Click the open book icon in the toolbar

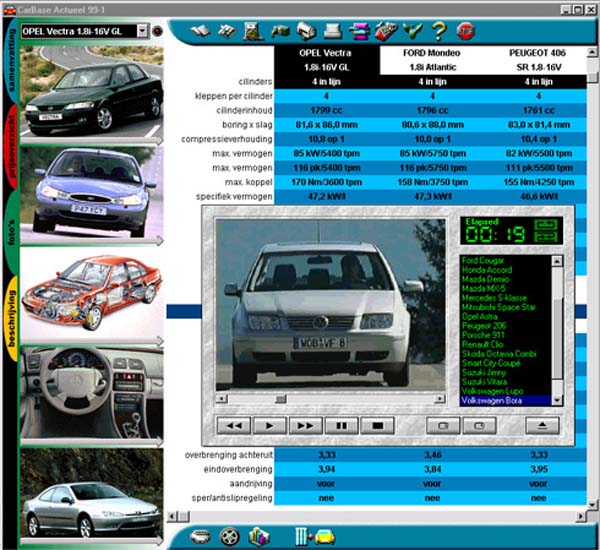tap(200, 30)
